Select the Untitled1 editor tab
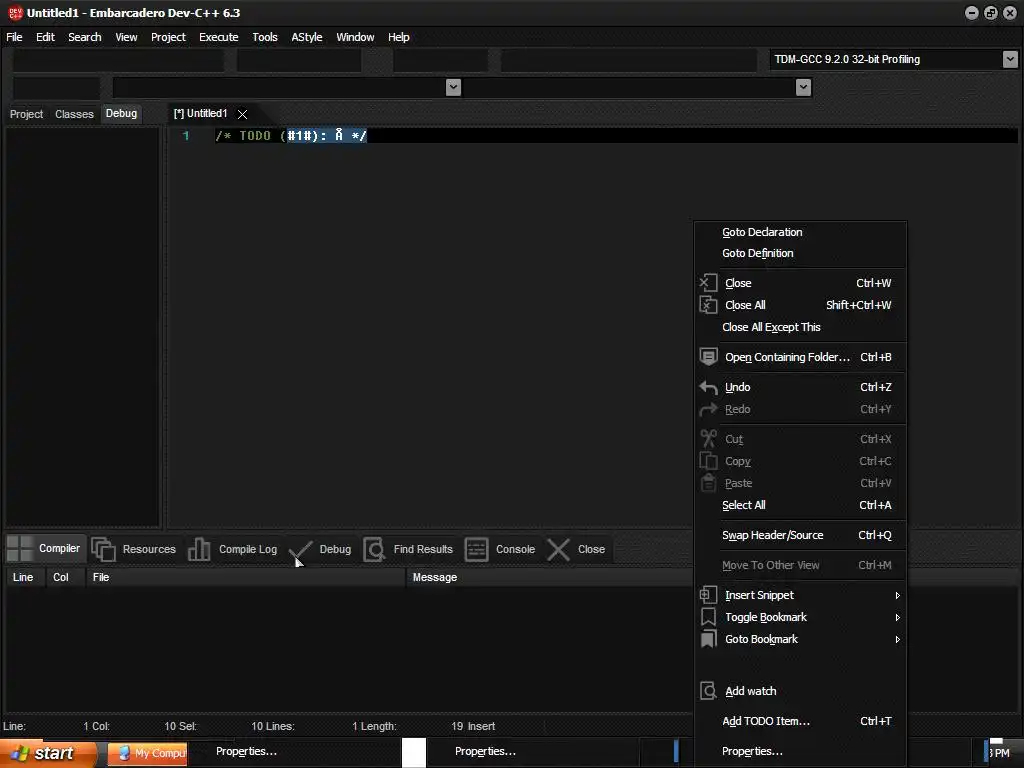 (200, 114)
